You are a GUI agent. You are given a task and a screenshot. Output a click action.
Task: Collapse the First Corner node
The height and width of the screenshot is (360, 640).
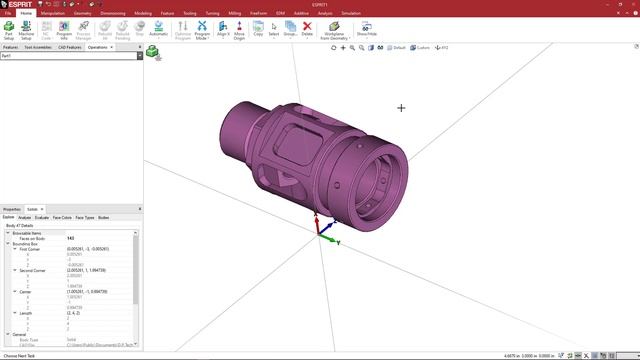15,249
